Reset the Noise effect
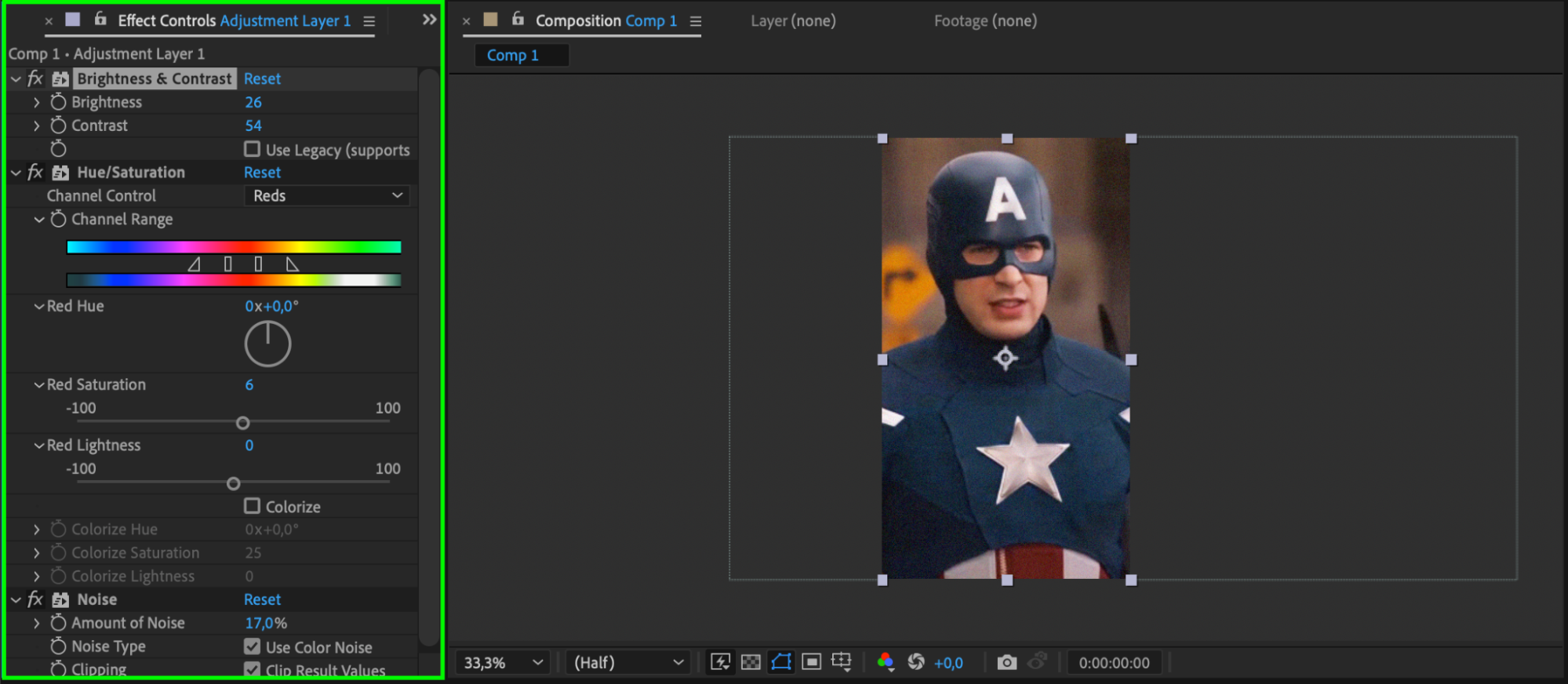The height and width of the screenshot is (684, 1568). point(262,599)
